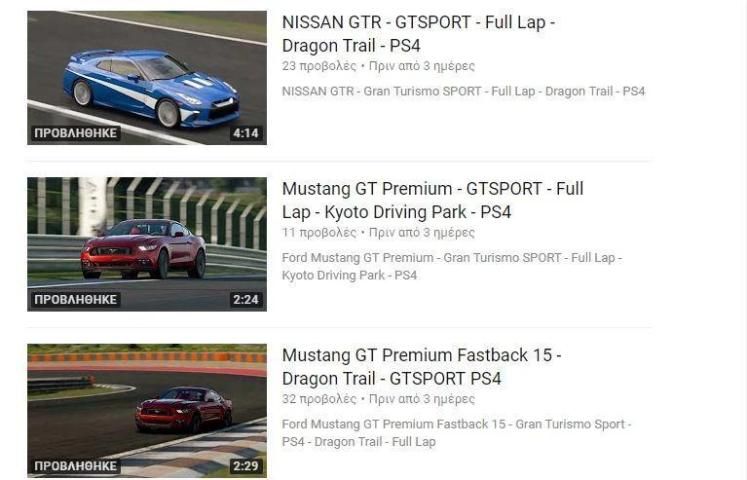
Task: Click the Mustang GT Premium Kyoto video title
Action: [433, 200]
